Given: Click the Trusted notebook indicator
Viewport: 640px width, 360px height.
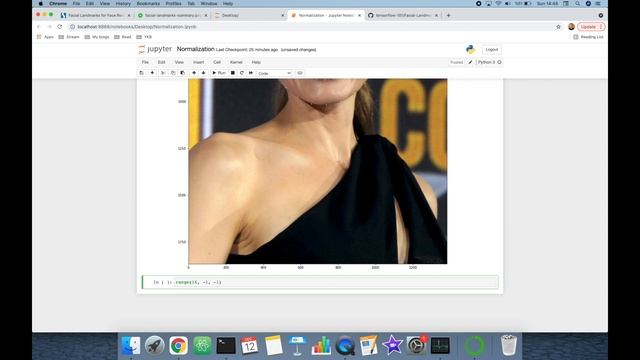Looking at the screenshot, I should pyautogui.click(x=456, y=62).
